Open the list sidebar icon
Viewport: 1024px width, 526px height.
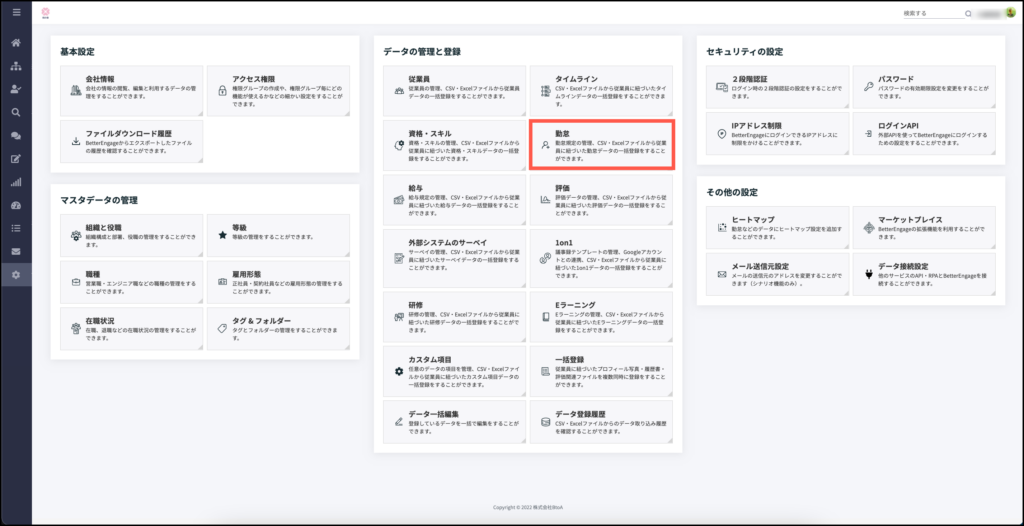coord(16,229)
